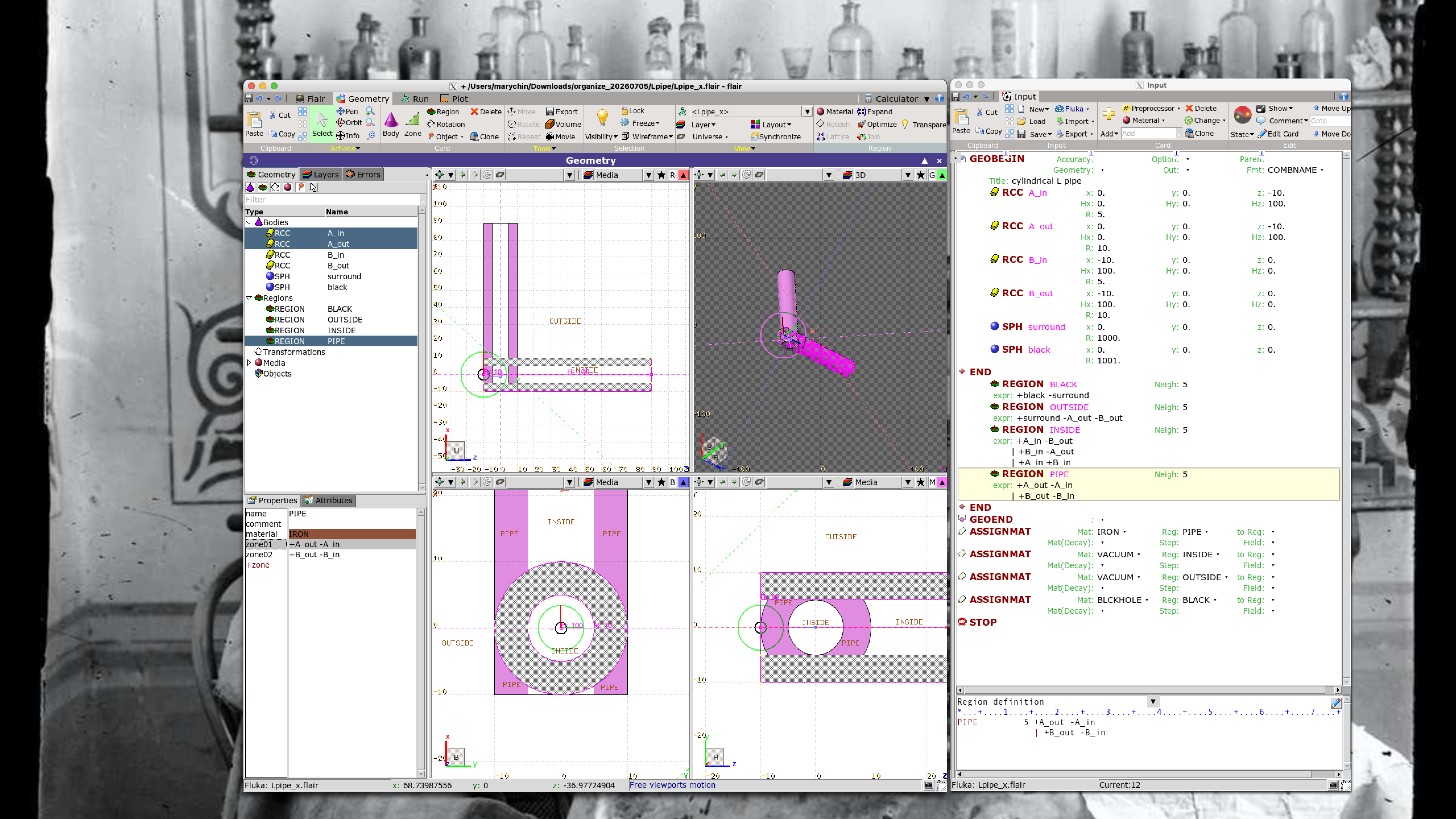
Task: Open the Movie tool
Action: tap(560, 136)
